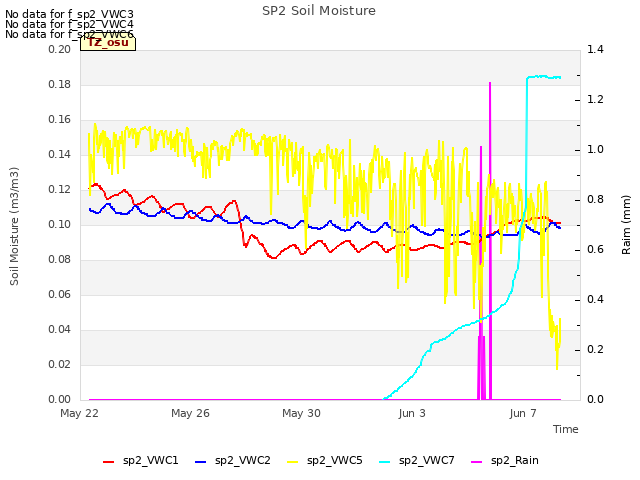
Task: Click the Jun 3 x-axis tick label
Action: tap(412, 413)
